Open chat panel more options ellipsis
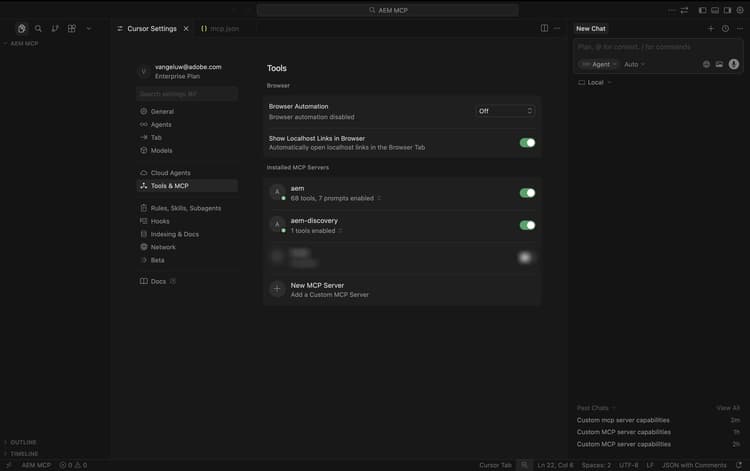 740,29
